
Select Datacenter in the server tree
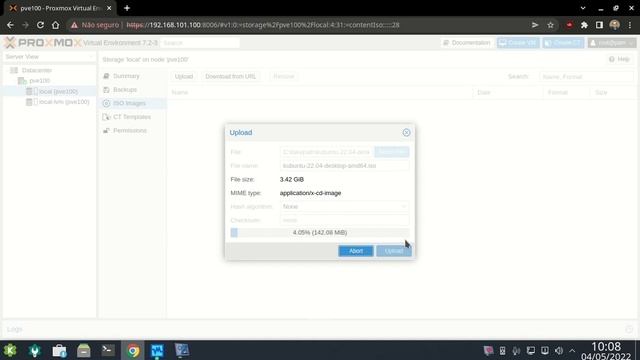pos(37,70)
